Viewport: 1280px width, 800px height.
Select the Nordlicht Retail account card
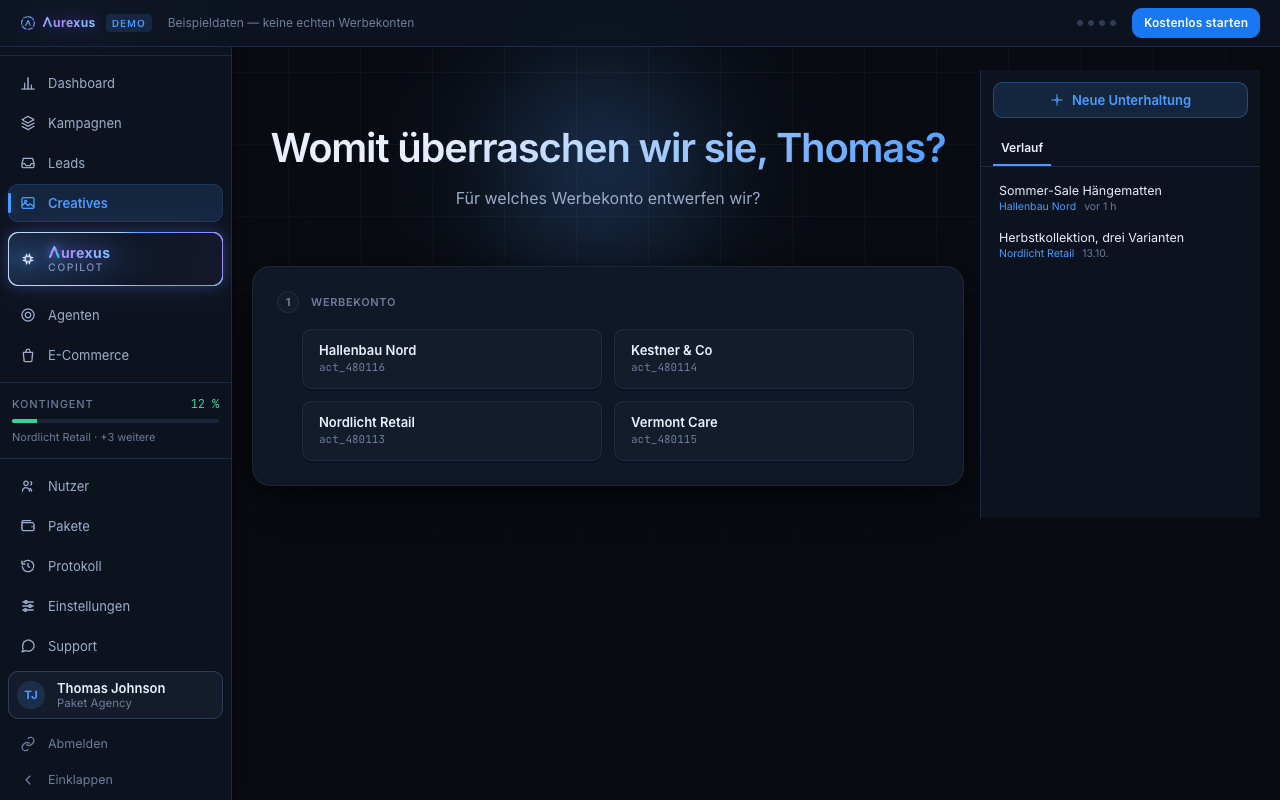[x=452, y=431]
